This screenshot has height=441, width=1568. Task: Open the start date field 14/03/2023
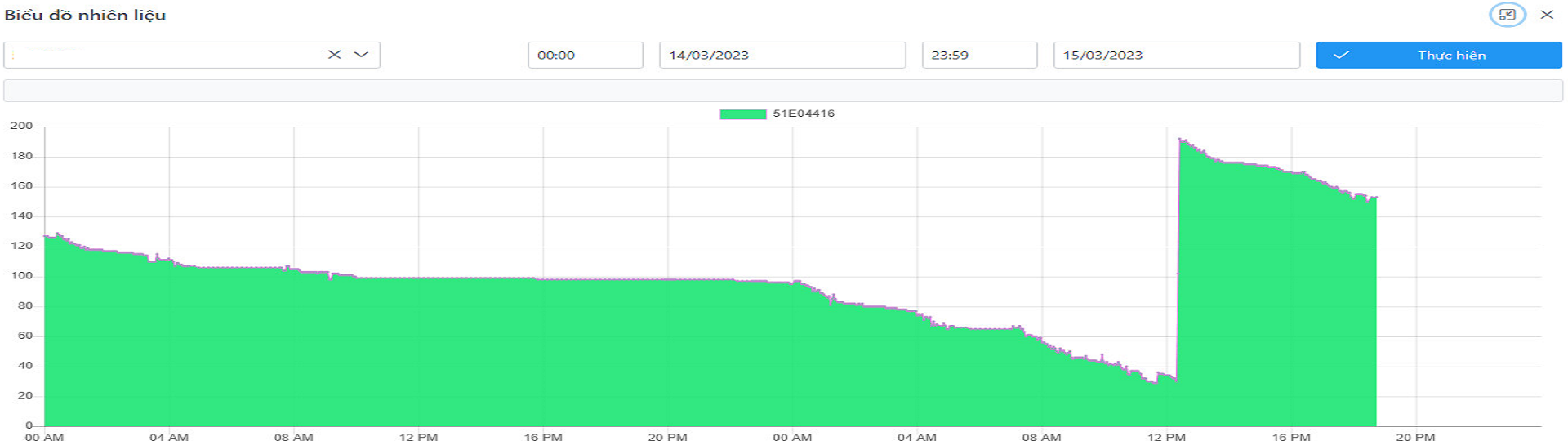click(782, 55)
